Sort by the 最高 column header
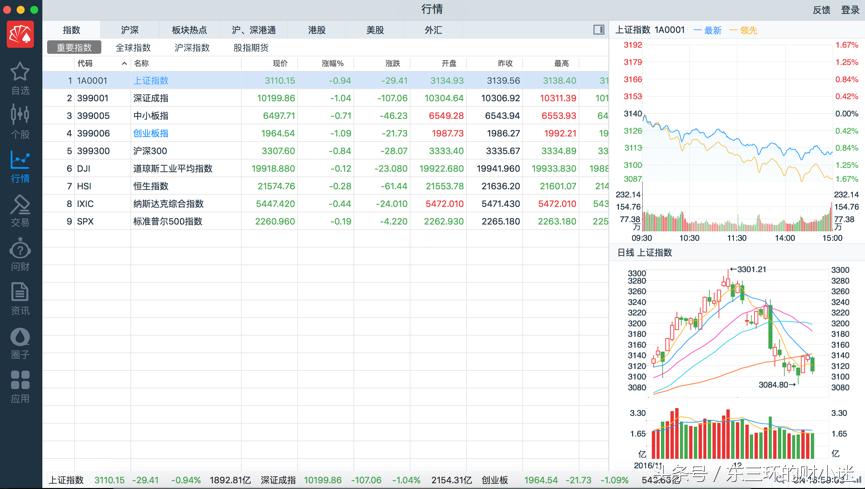The image size is (865, 489). tap(562, 63)
